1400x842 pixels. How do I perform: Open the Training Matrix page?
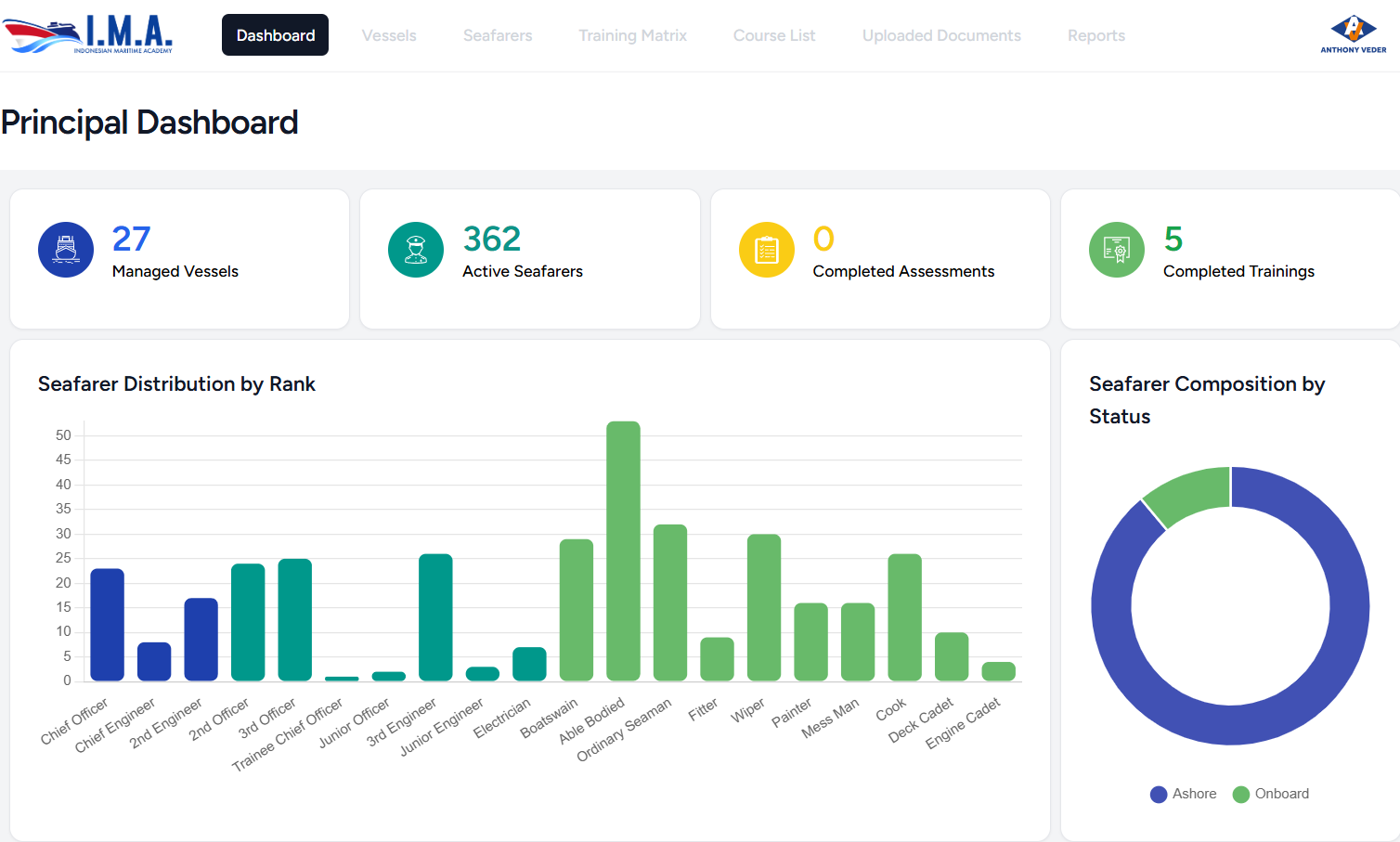(632, 35)
